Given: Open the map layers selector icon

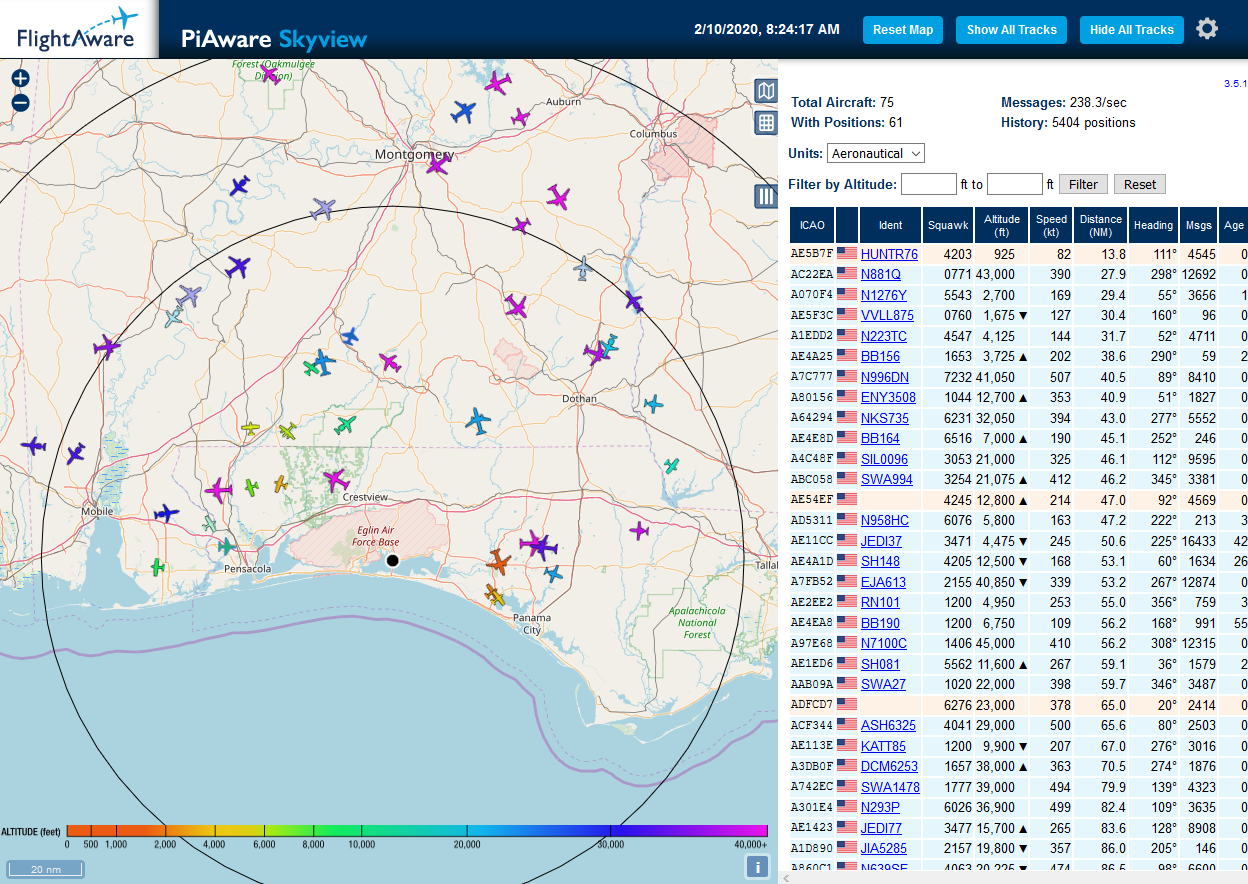Looking at the screenshot, I should tap(766, 91).
